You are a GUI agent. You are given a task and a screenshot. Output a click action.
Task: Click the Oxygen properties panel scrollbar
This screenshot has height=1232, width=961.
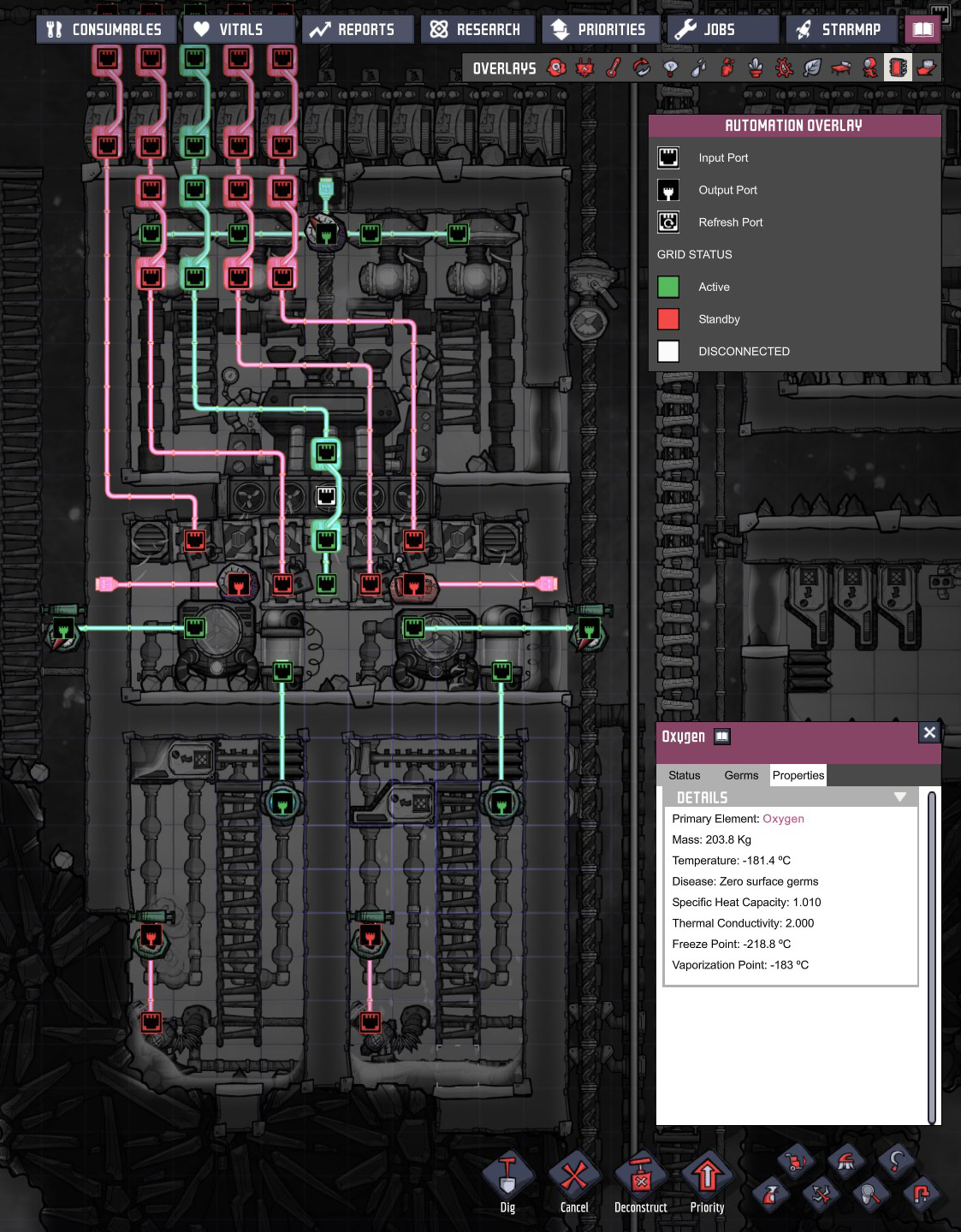coord(931,955)
